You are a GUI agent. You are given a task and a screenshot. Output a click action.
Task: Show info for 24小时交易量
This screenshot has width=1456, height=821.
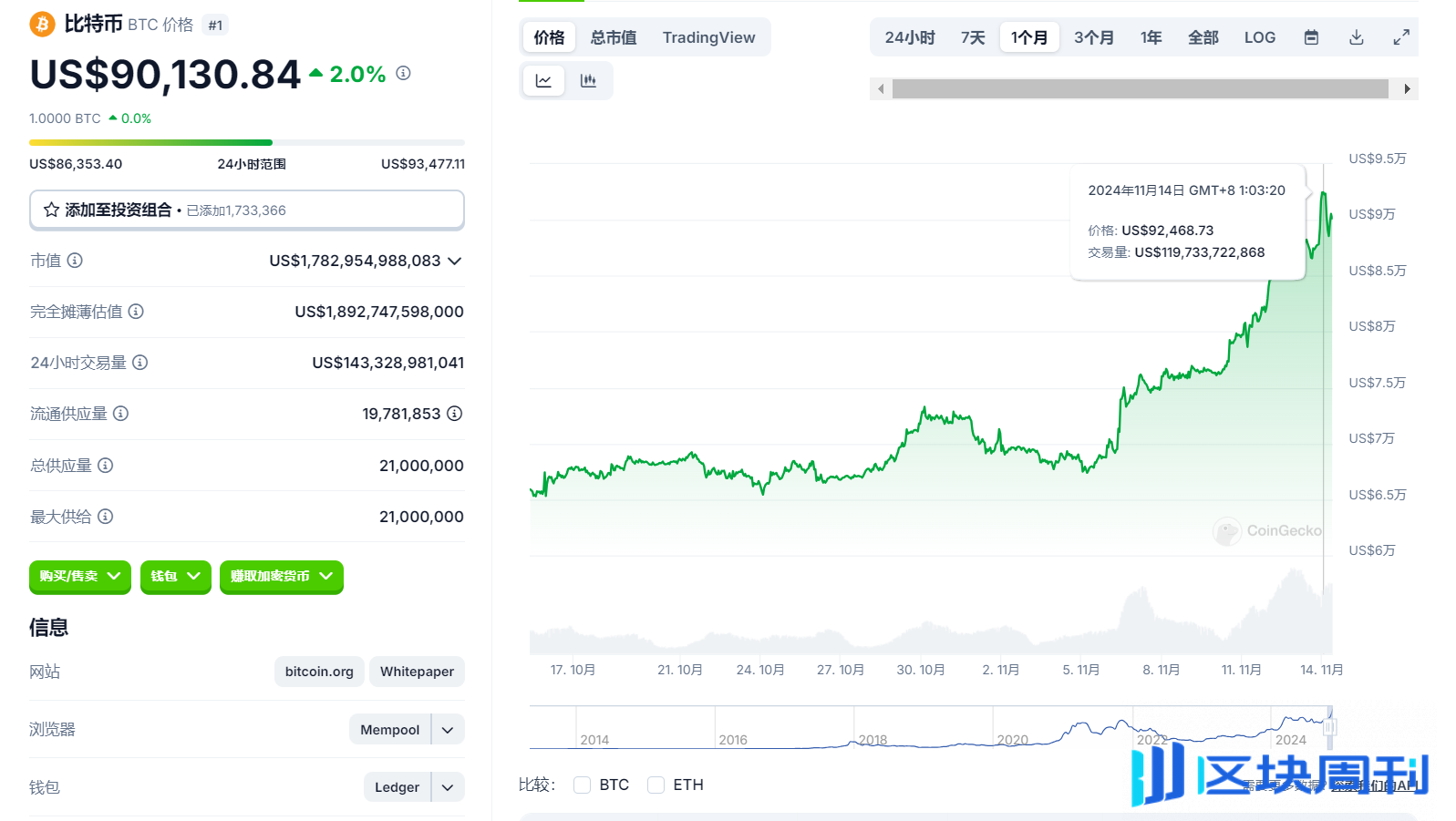(139, 363)
